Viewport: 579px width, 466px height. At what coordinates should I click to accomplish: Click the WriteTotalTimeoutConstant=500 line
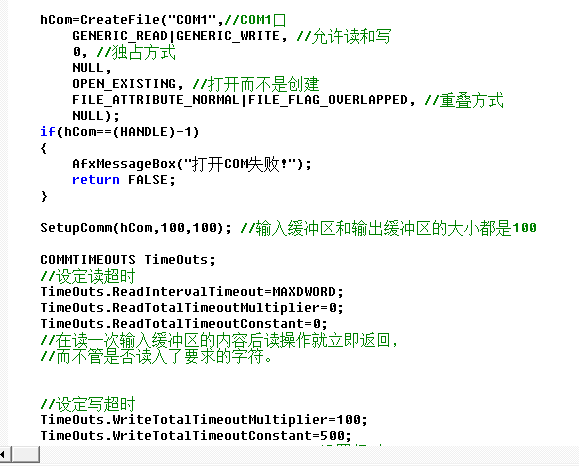[196, 436]
